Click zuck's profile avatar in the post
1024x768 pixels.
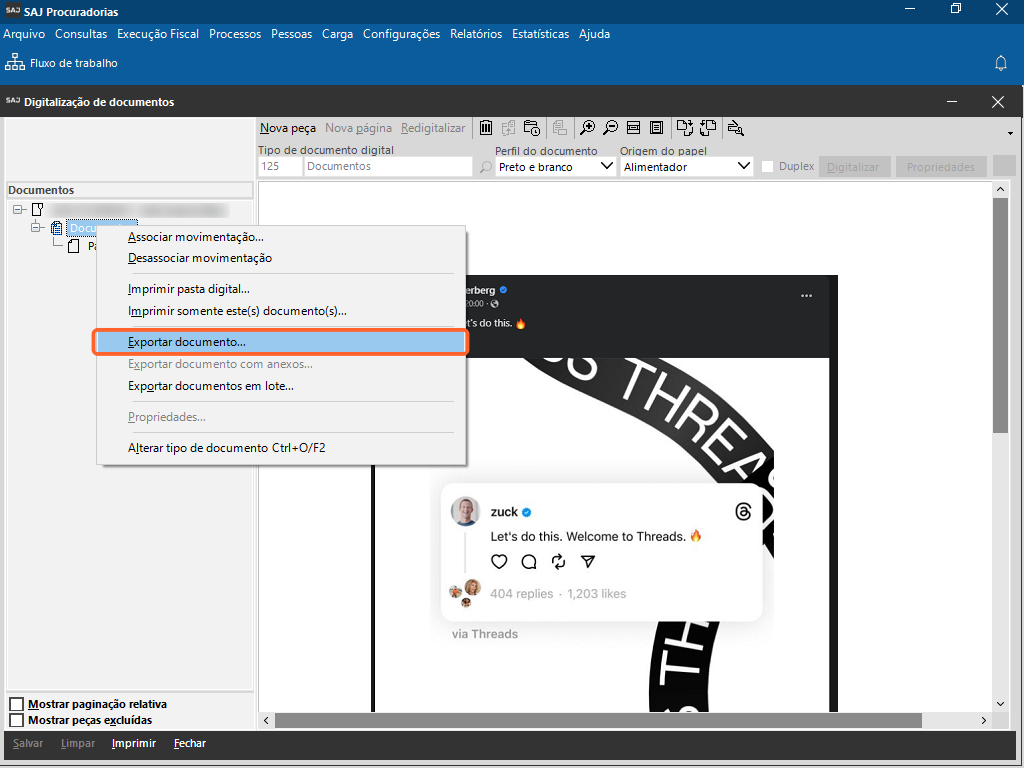466,511
